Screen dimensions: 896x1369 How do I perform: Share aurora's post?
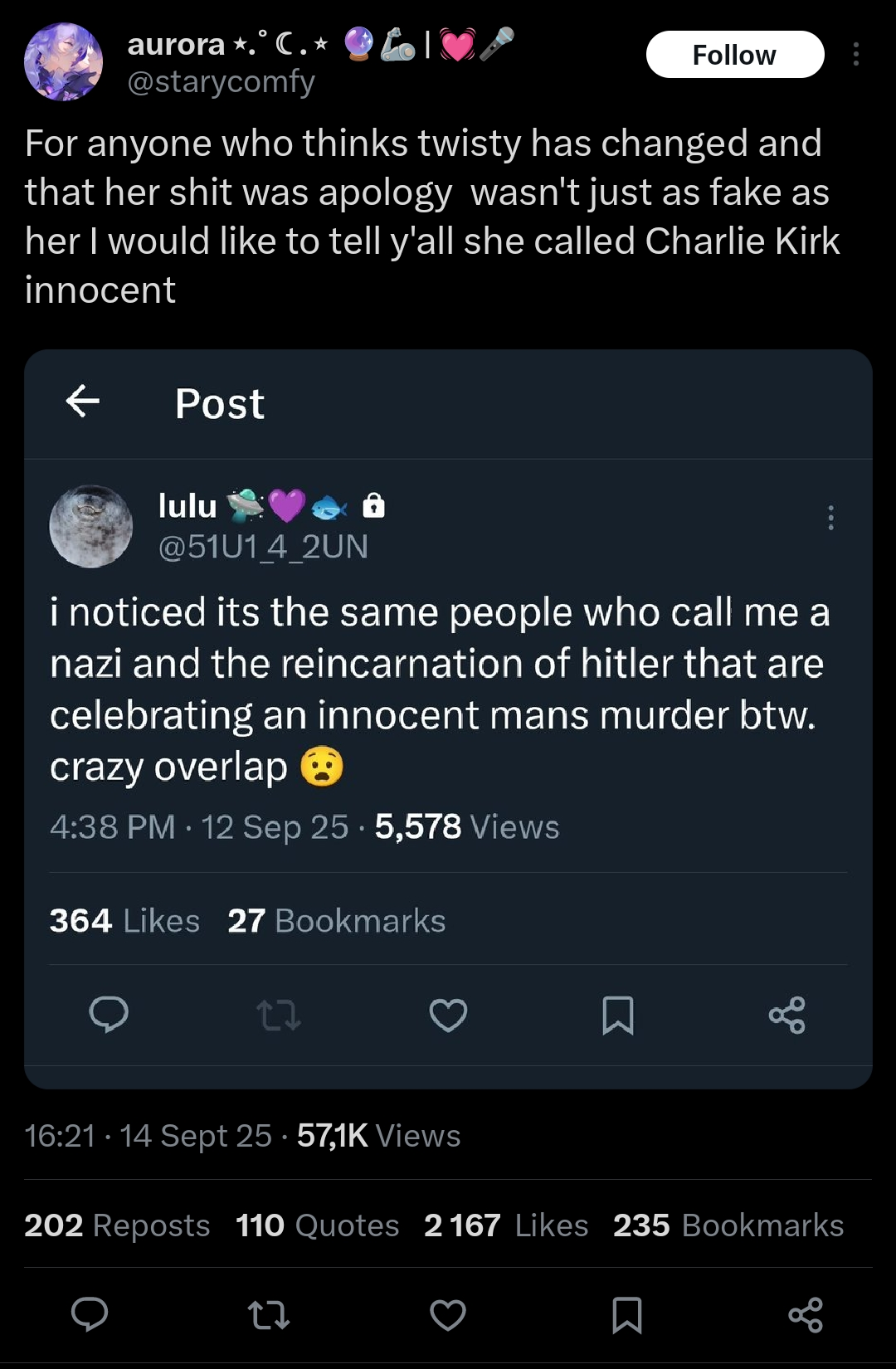(806, 1315)
